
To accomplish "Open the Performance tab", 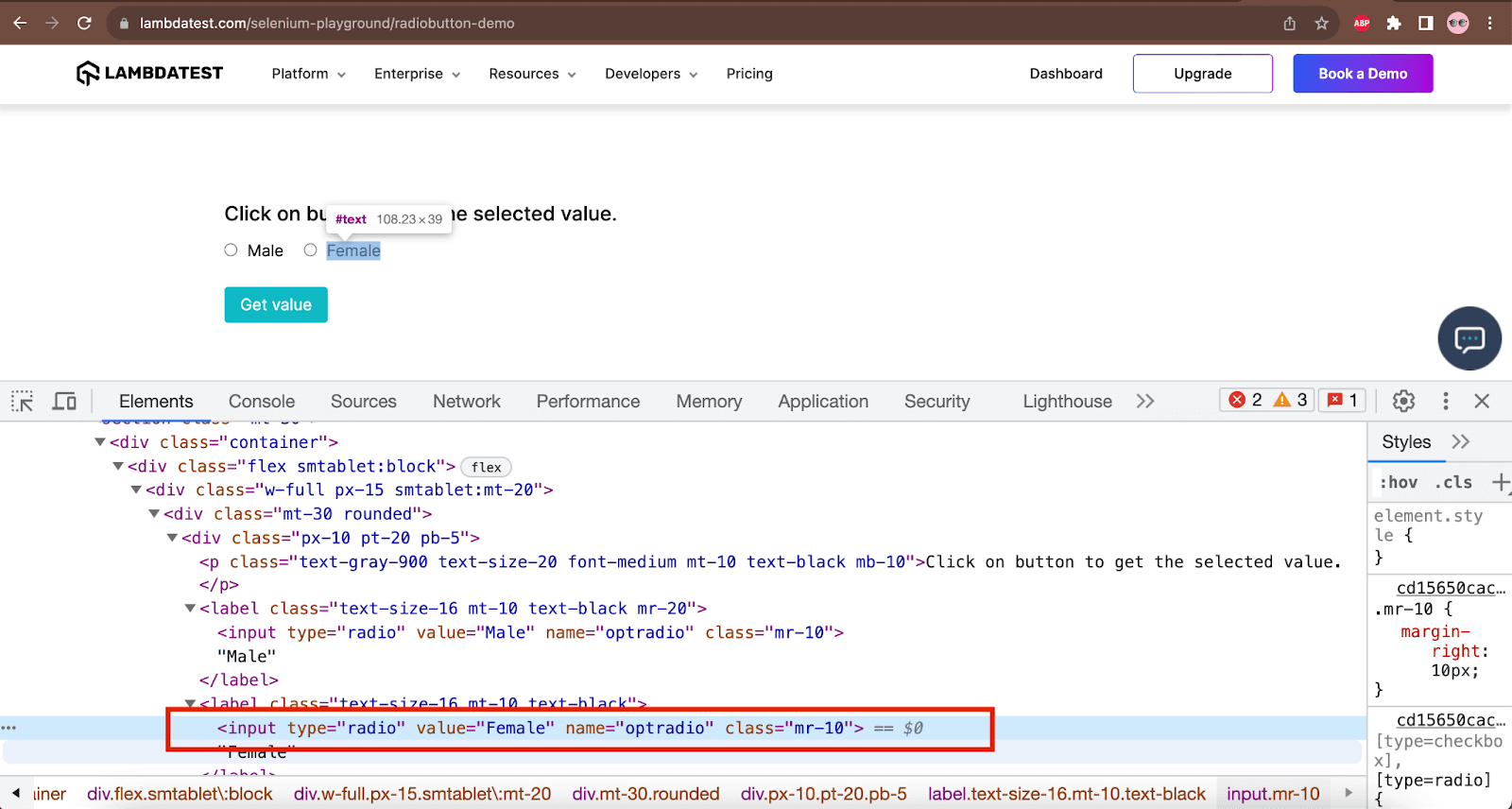I will click(588, 401).
